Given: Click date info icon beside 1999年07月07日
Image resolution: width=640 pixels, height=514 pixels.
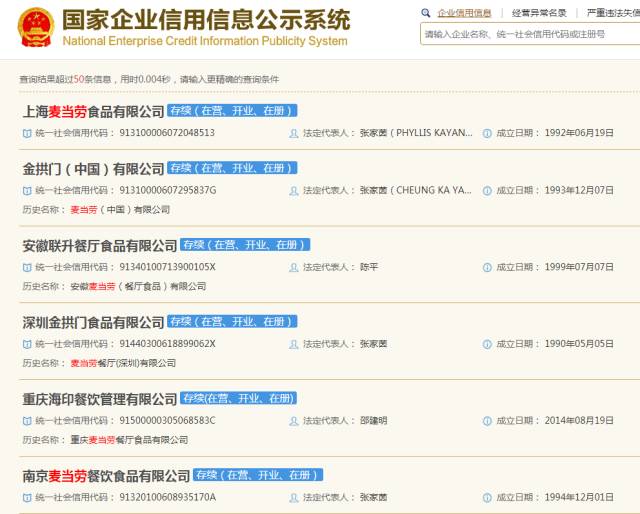Looking at the screenshot, I should (487, 267).
